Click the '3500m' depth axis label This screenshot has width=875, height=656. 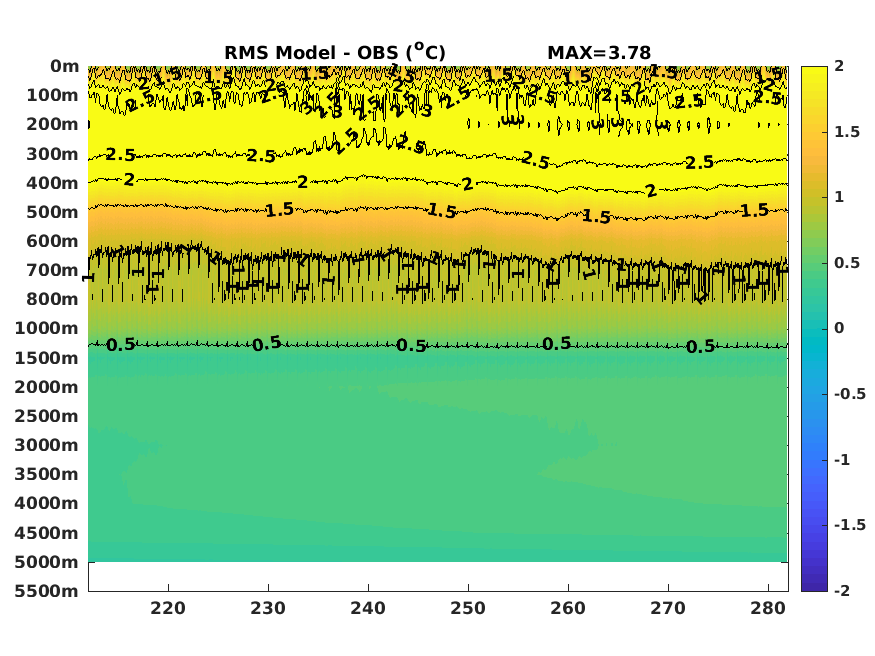(x=47, y=474)
